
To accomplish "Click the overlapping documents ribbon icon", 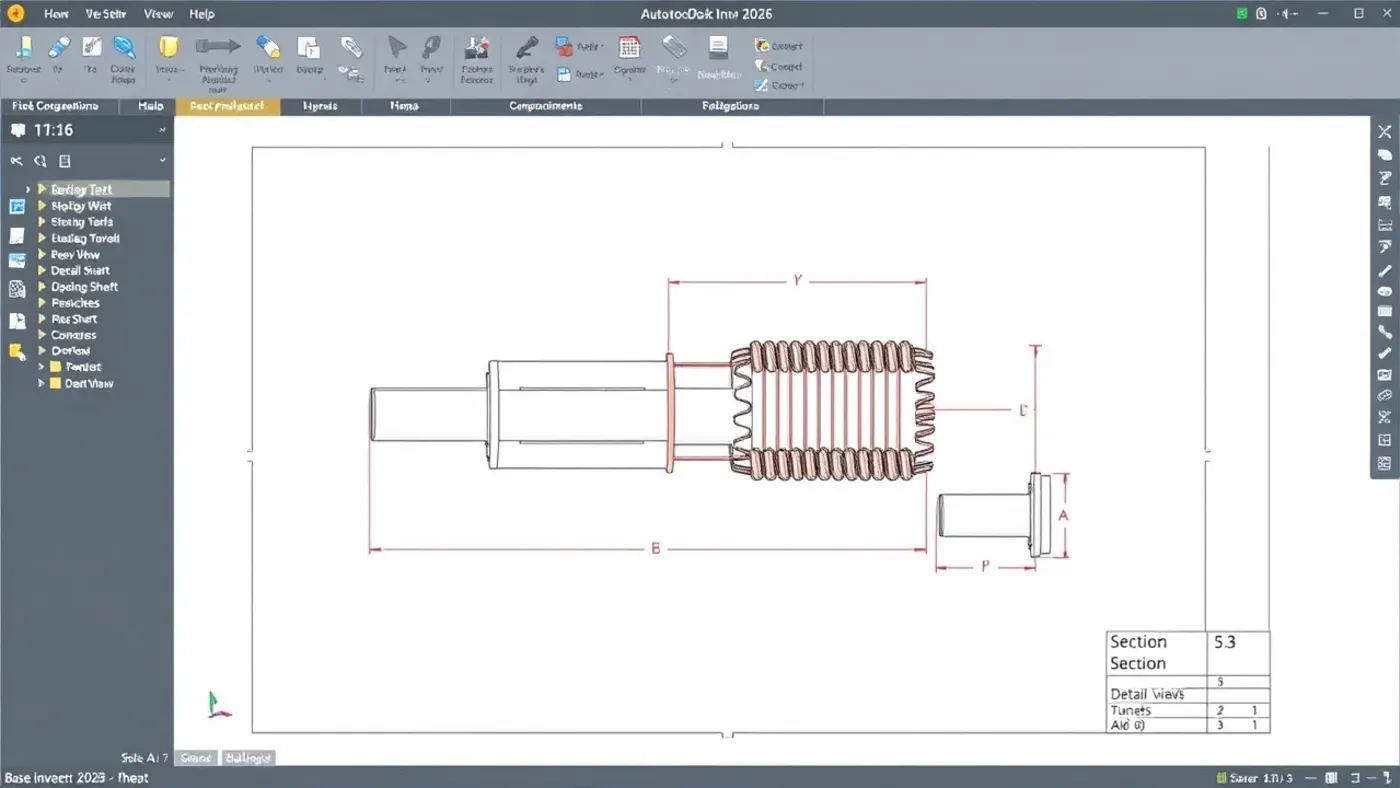I will pos(309,47).
